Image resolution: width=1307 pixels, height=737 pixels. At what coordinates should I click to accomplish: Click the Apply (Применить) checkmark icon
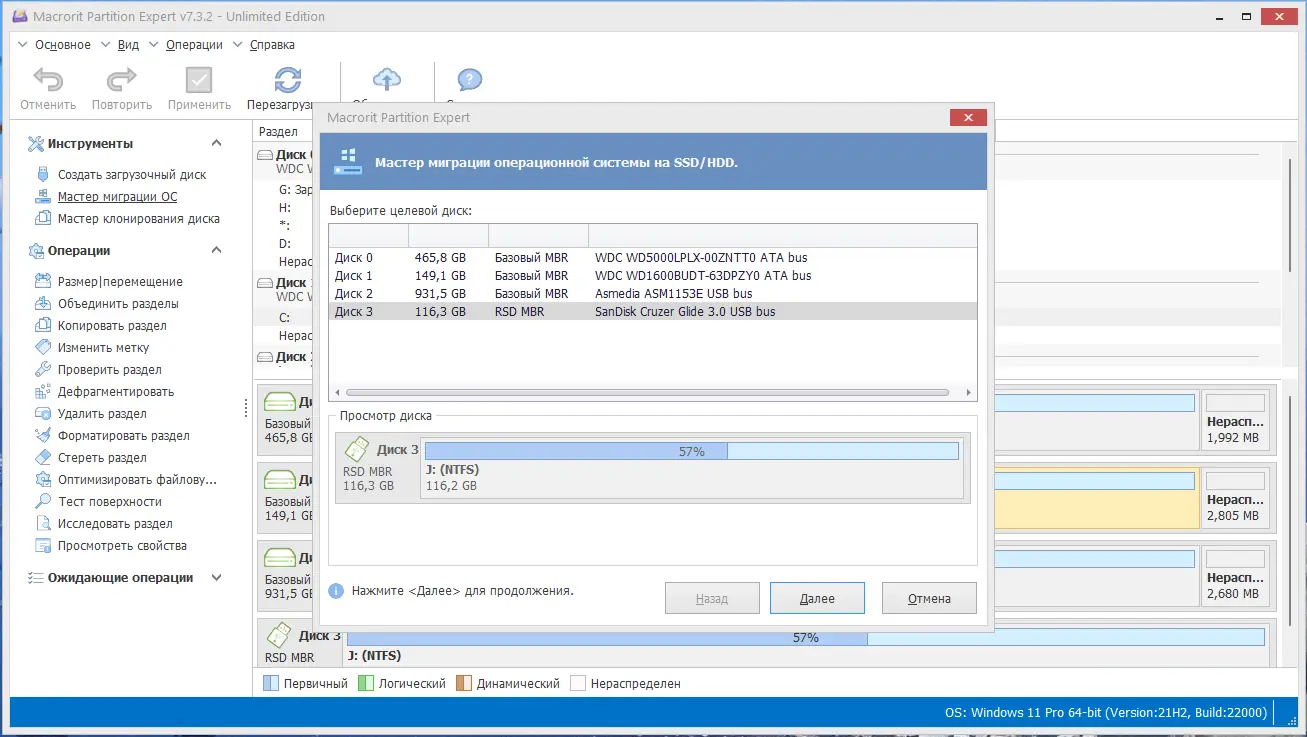pos(199,80)
